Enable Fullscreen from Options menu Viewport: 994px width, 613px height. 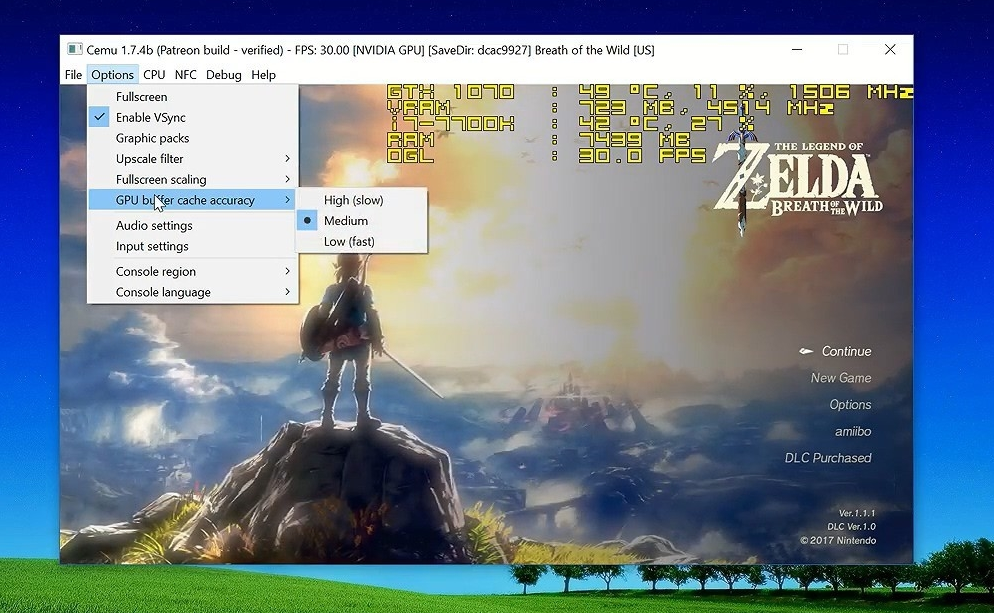pos(142,97)
